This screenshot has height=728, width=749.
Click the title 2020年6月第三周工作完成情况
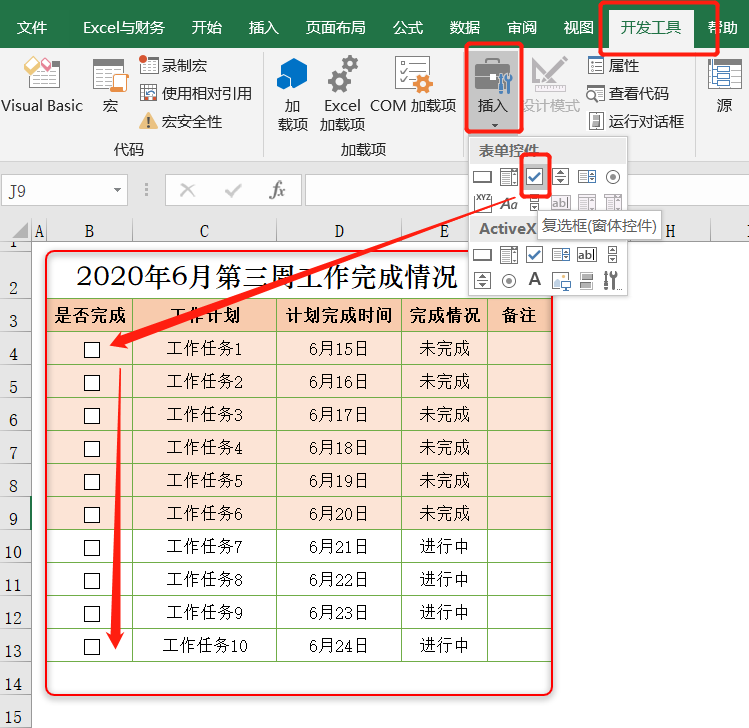267,276
